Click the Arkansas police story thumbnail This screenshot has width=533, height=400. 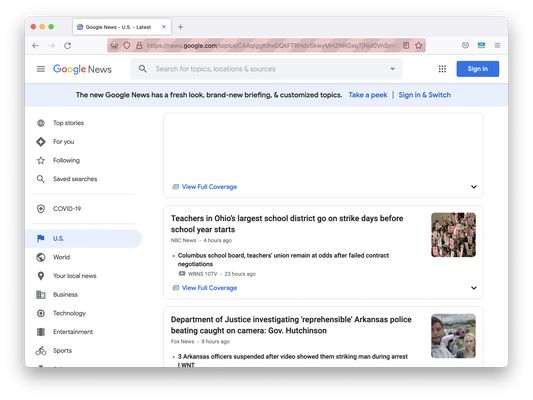click(453, 336)
